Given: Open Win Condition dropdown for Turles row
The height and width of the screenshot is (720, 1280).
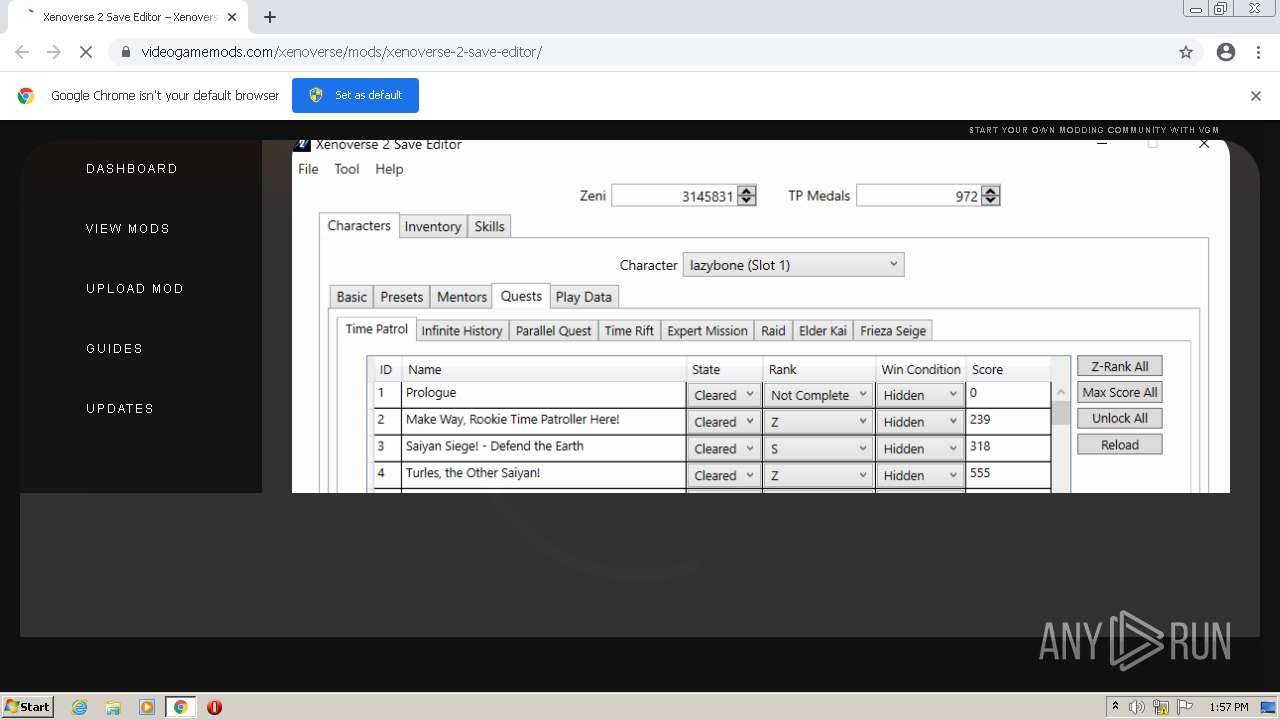Looking at the screenshot, I should coord(920,476).
